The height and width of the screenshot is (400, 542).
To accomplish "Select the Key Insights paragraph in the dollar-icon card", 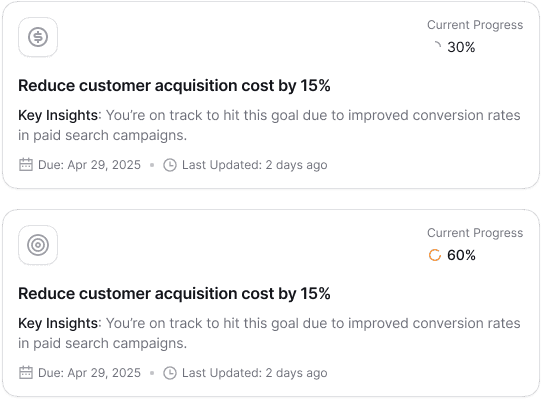I will 269,125.
